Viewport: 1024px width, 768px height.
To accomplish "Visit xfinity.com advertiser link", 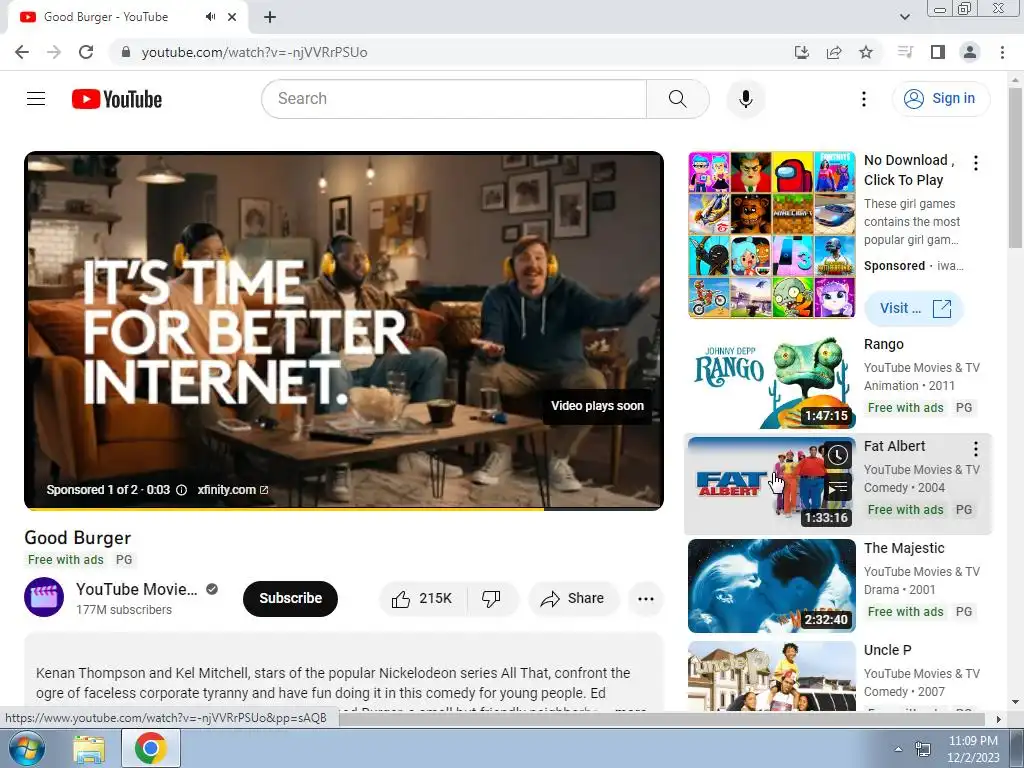I will tap(232, 490).
